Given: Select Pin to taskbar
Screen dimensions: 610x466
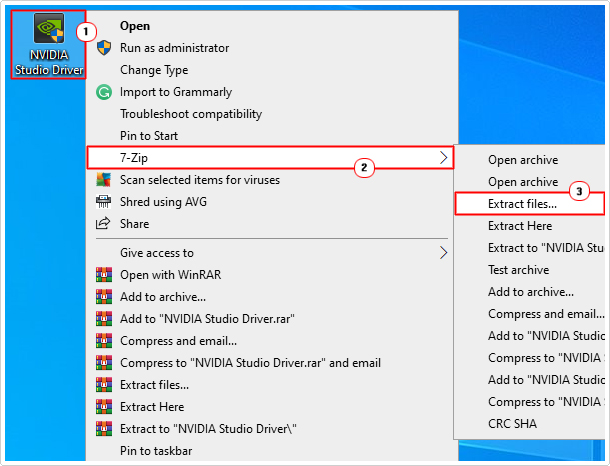Looking at the screenshot, I should pyautogui.click(x=156, y=450).
